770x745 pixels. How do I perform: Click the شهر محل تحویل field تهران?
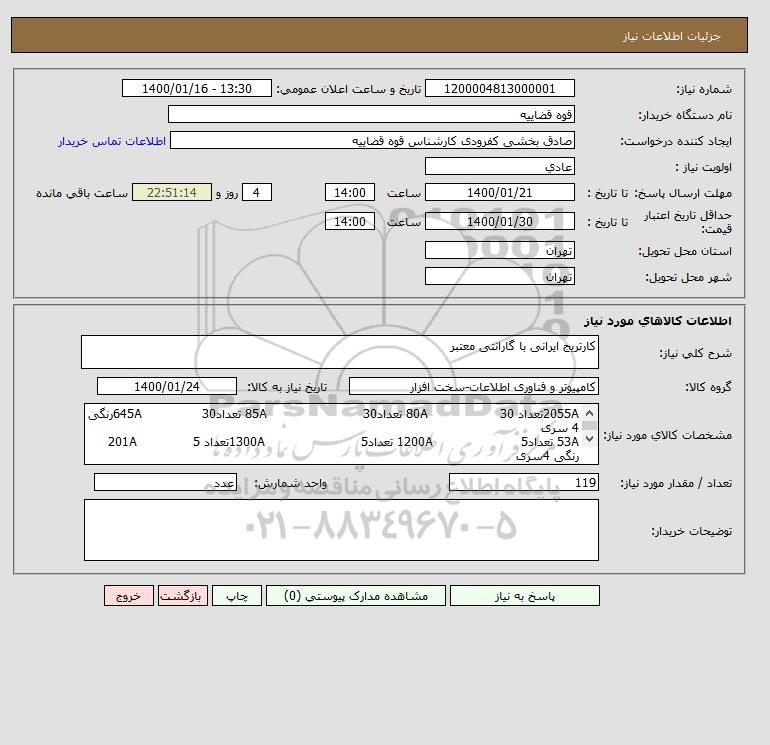coord(499,276)
